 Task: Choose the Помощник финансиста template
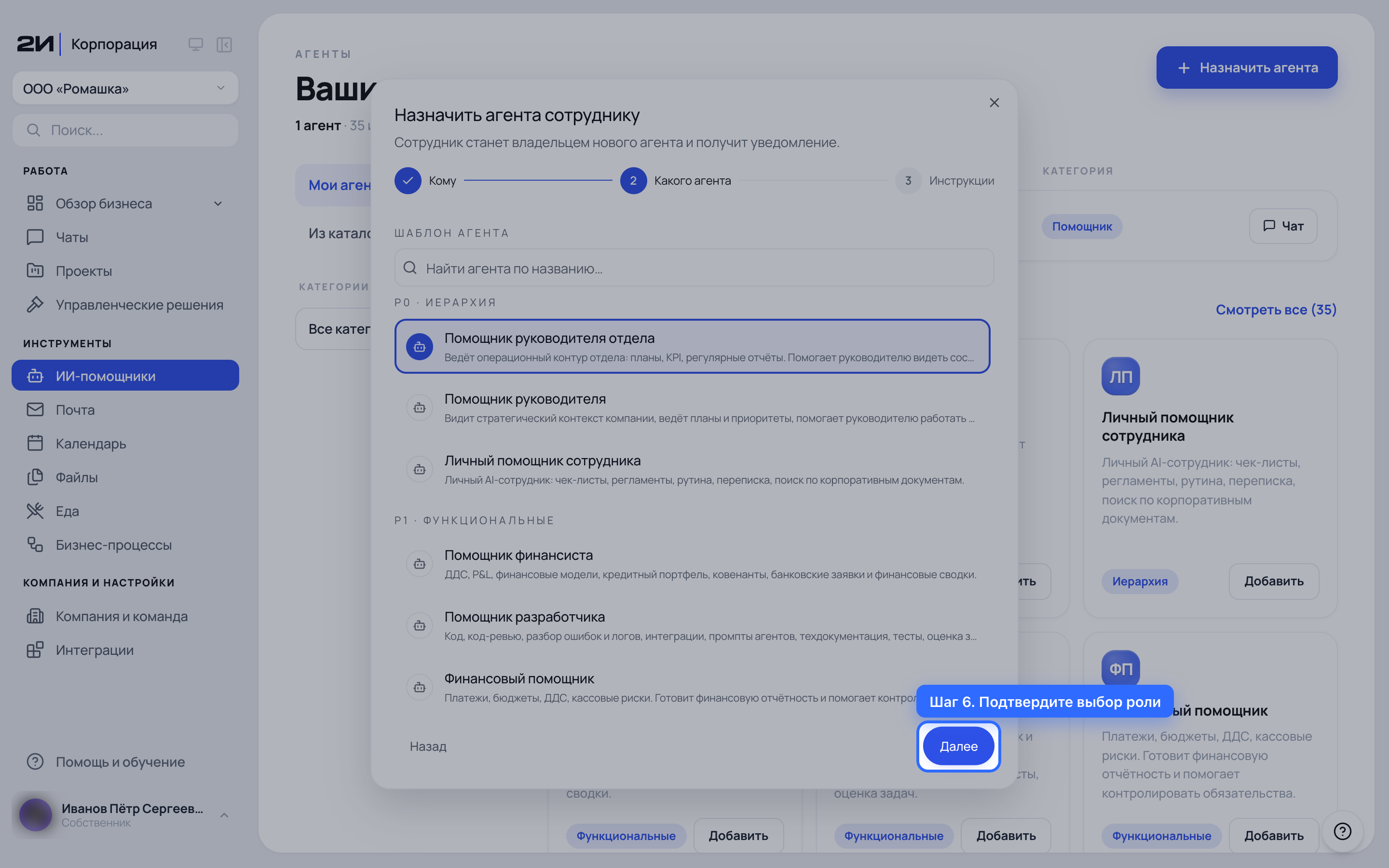coord(692,564)
